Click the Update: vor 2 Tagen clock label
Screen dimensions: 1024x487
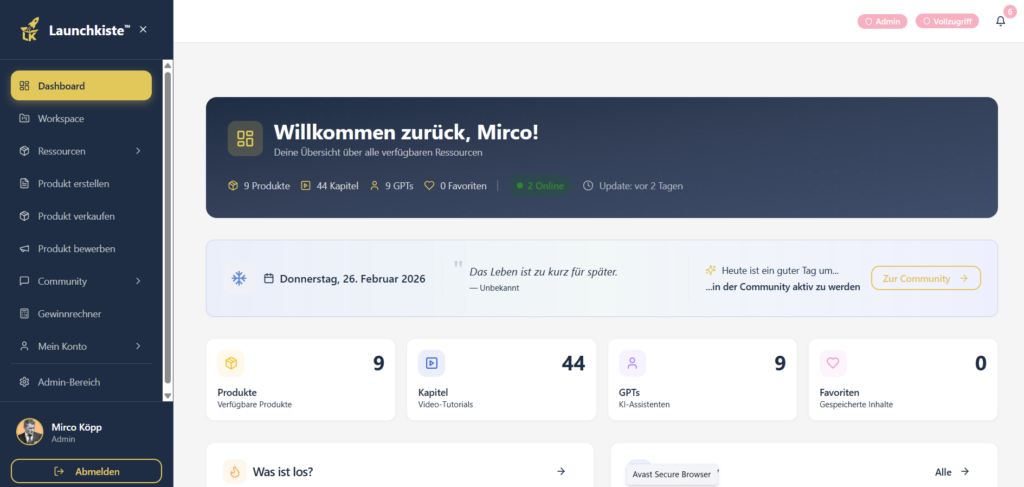pos(633,186)
